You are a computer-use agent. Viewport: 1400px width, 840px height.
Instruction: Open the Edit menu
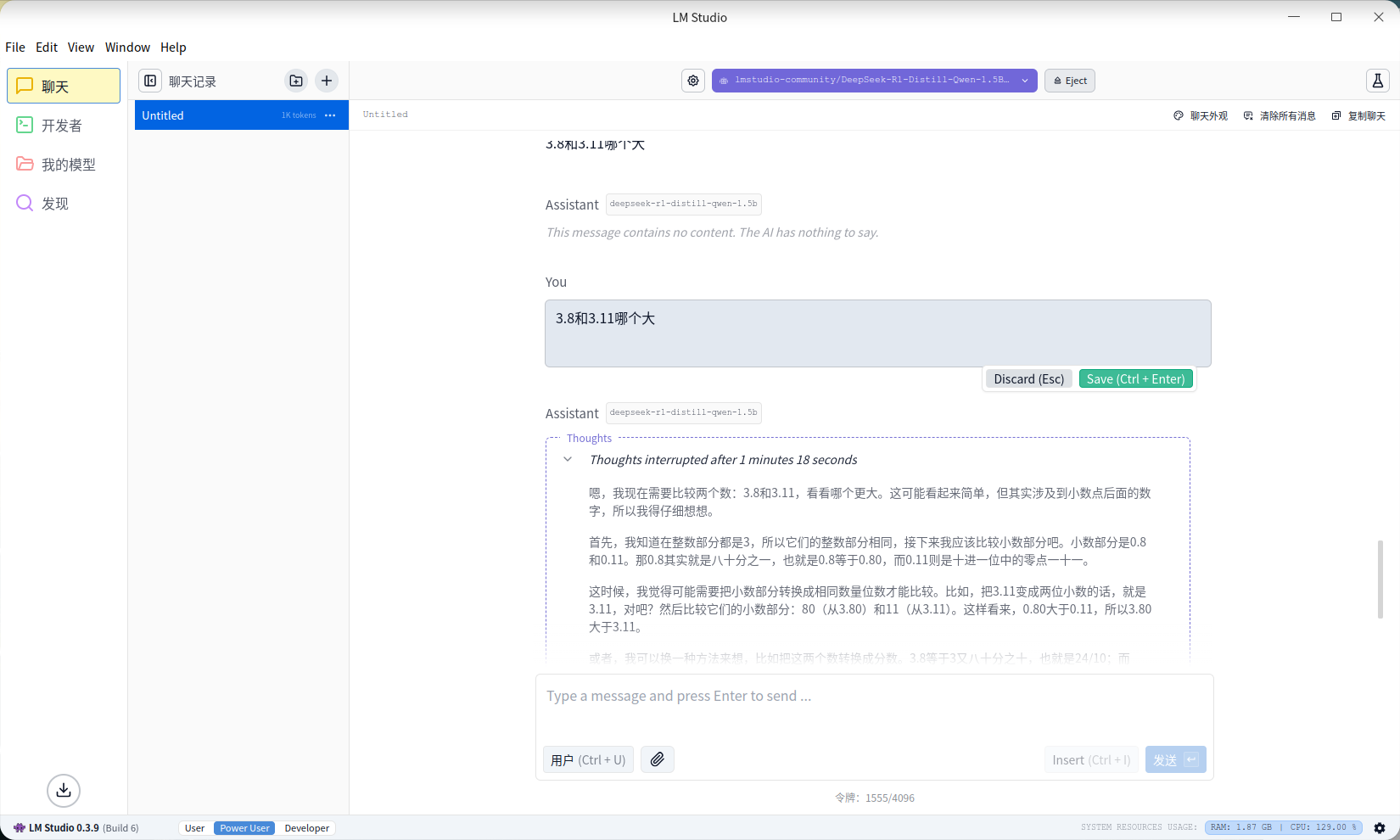click(47, 48)
